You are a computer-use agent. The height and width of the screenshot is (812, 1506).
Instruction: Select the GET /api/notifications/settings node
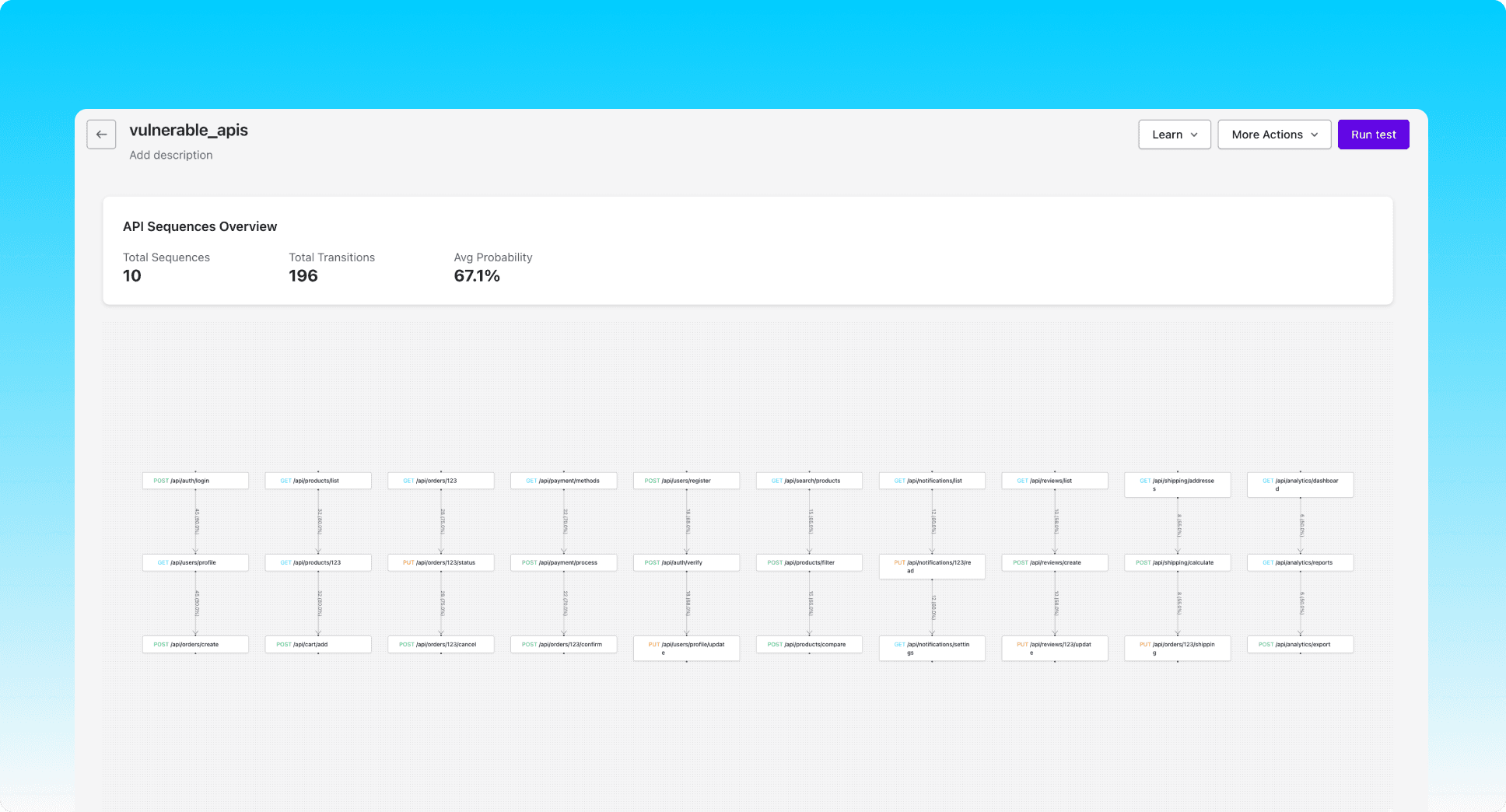pos(932,648)
